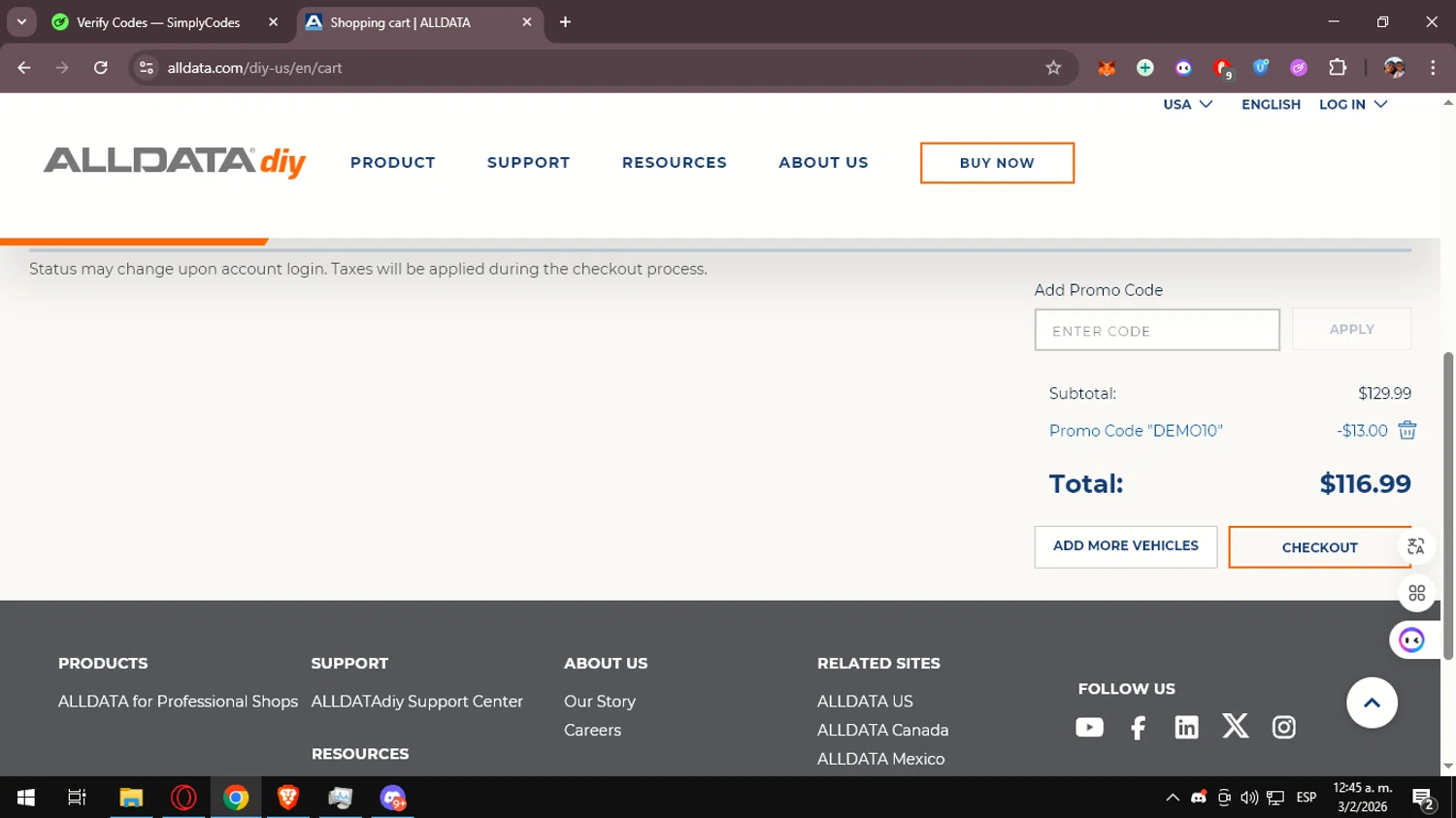The width and height of the screenshot is (1456, 818).
Task: Visit ALLDATA Canada related site
Action: tap(882, 730)
